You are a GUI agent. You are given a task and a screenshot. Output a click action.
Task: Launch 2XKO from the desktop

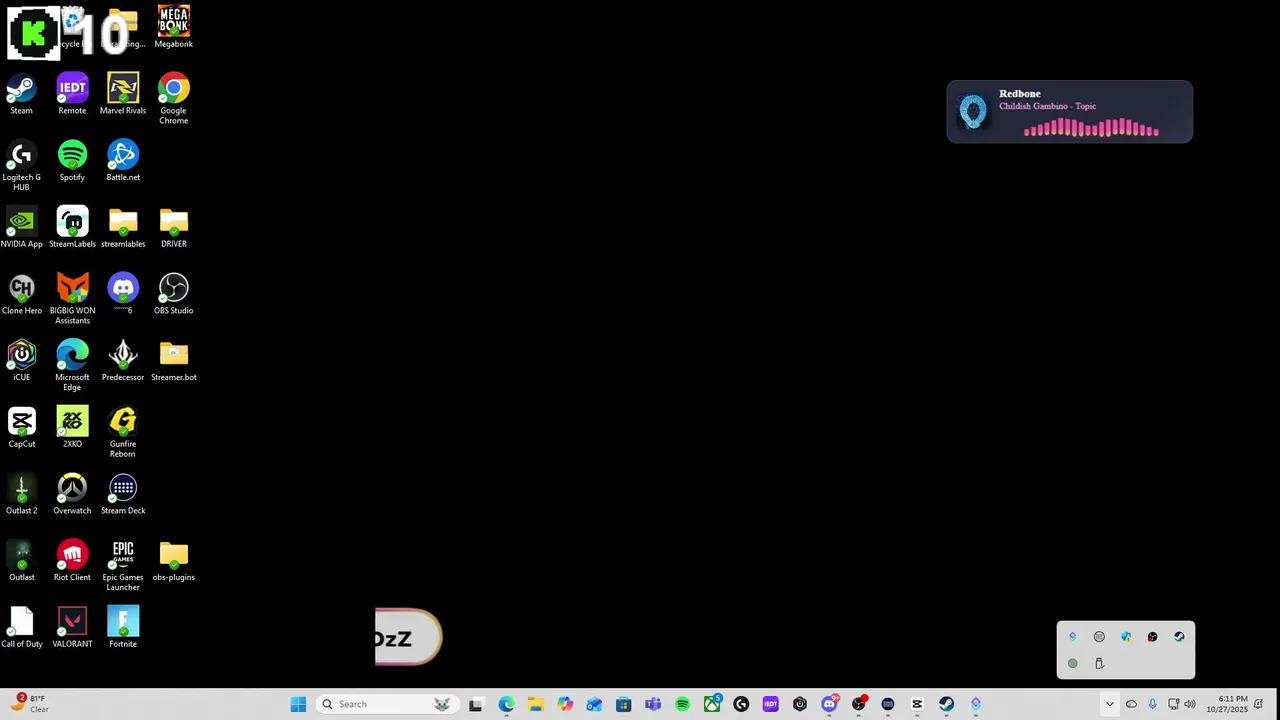(x=72, y=427)
